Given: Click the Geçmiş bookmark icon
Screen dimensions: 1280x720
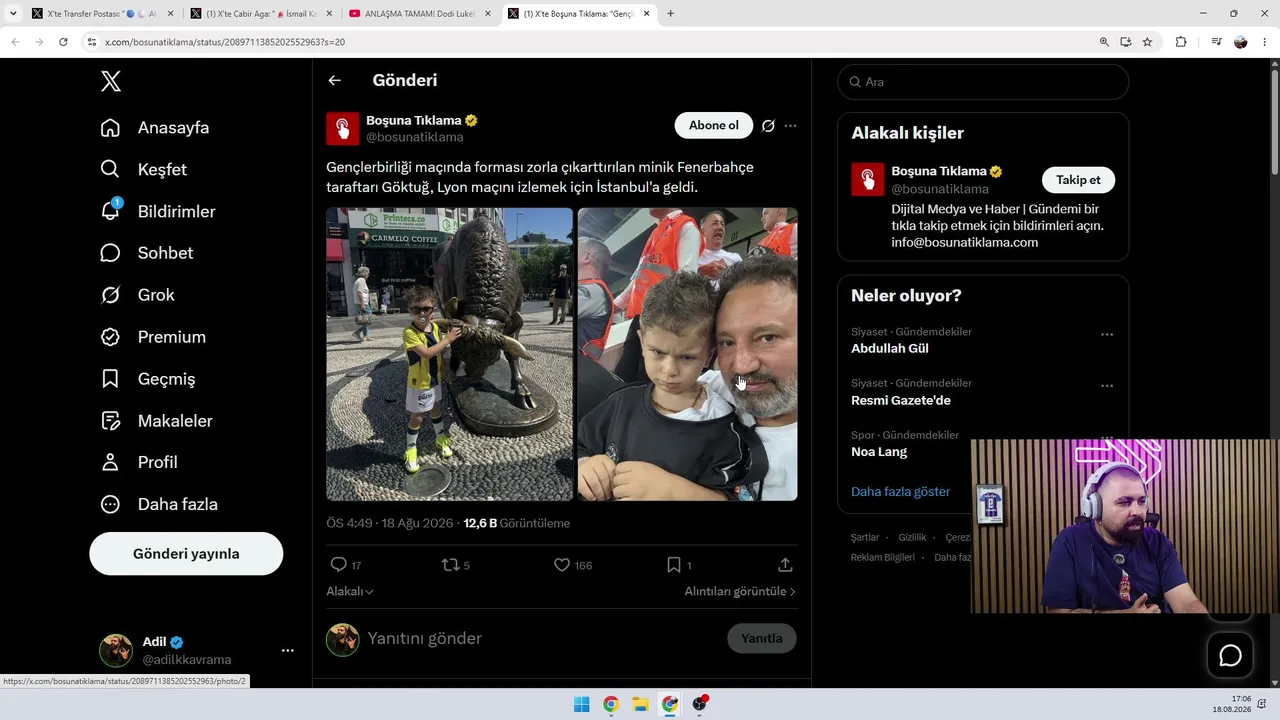Looking at the screenshot, I should point(111,379).
